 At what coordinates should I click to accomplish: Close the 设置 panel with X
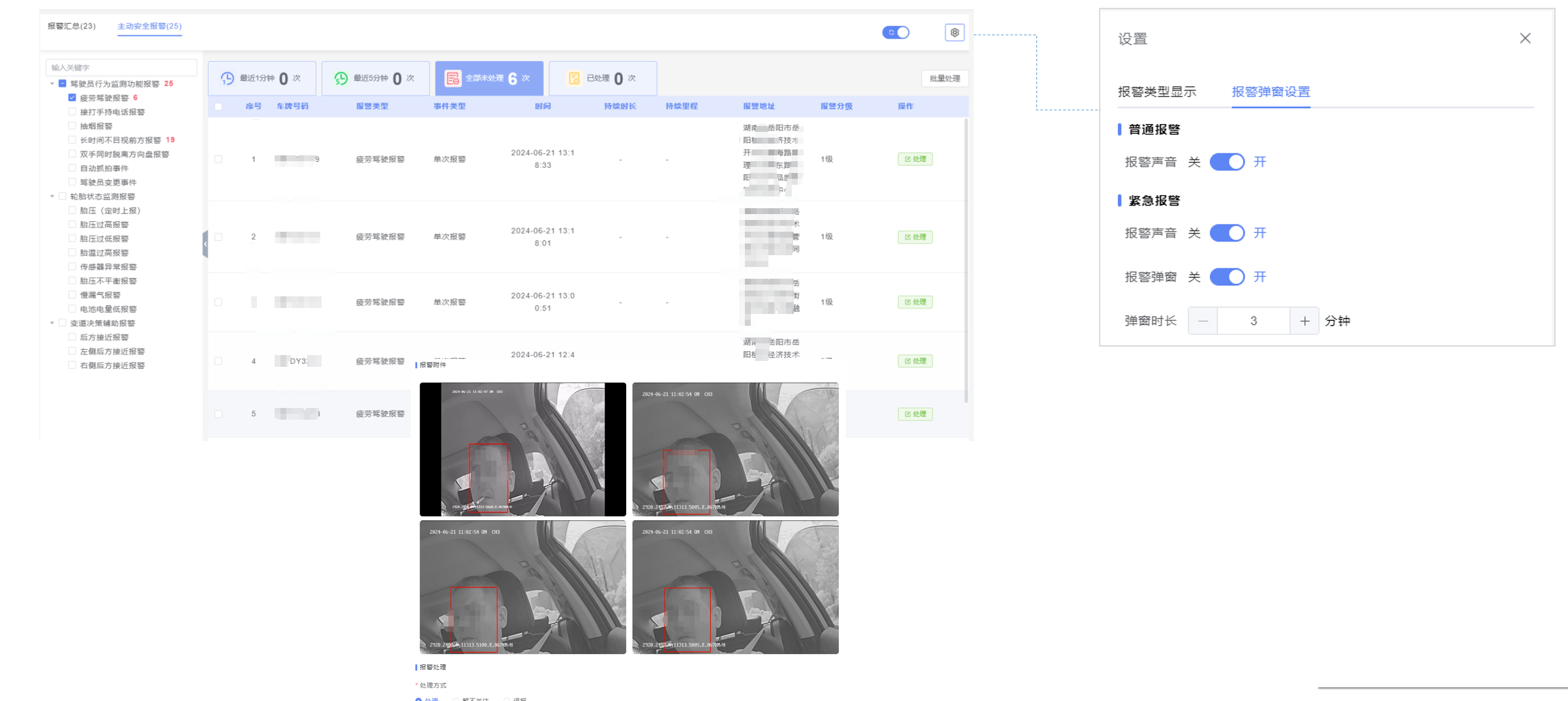[1525, 39]
